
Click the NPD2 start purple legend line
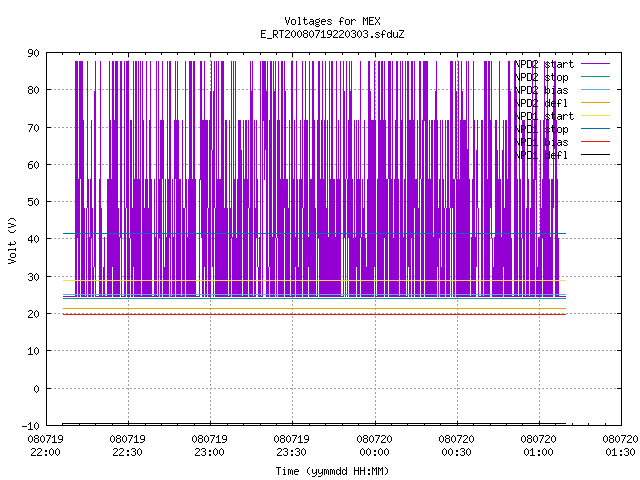pos(595,64)
